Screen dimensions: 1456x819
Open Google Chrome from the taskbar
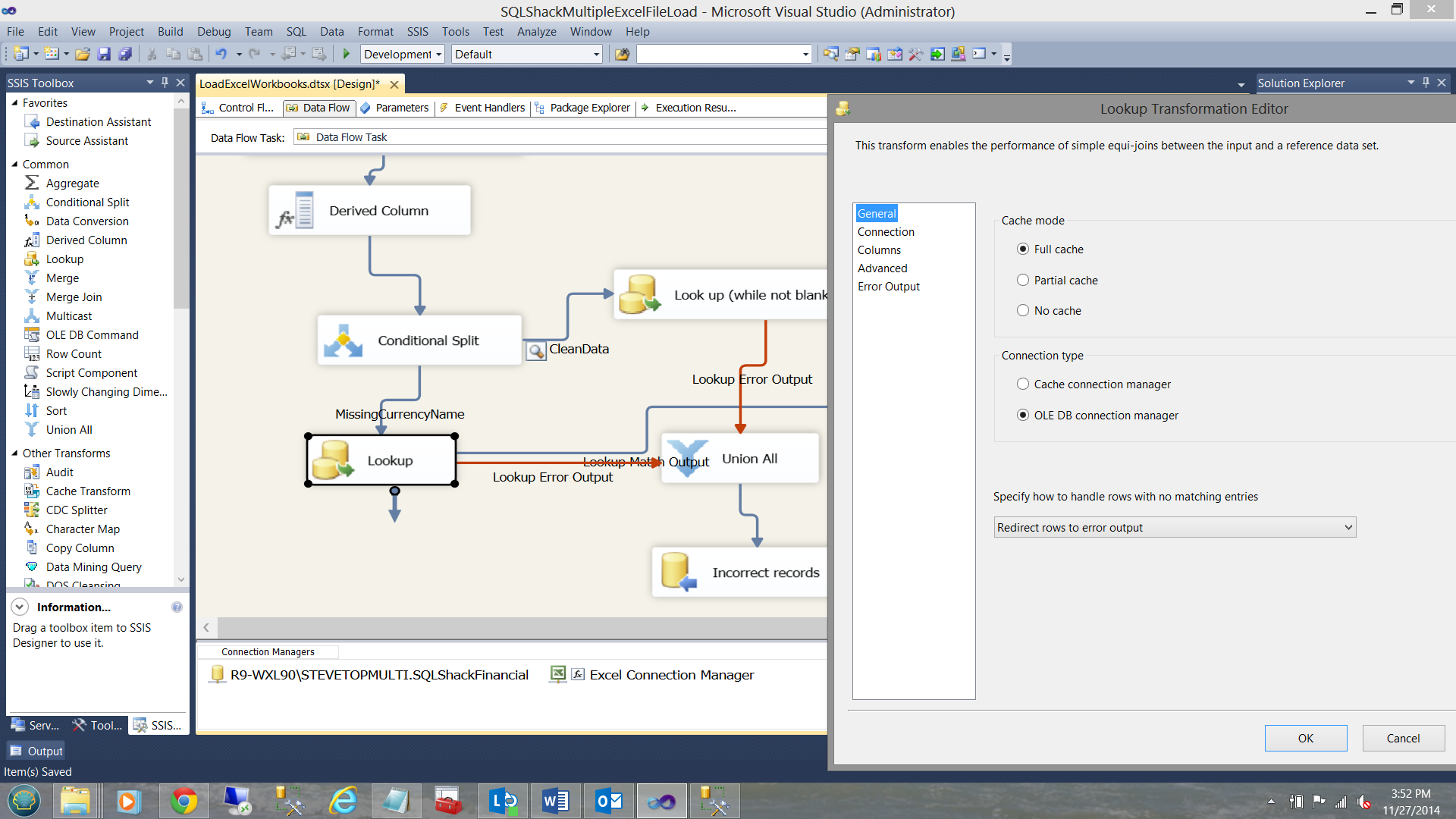[183, 801]
